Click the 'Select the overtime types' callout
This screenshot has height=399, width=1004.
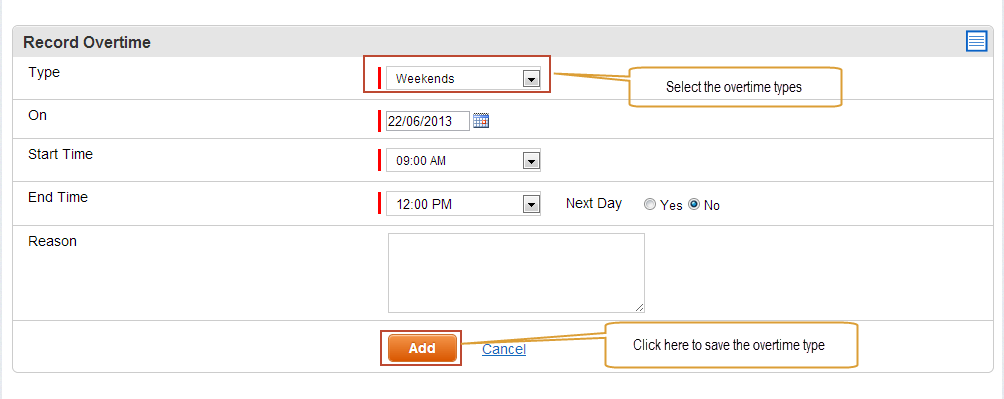coord(734,86)
